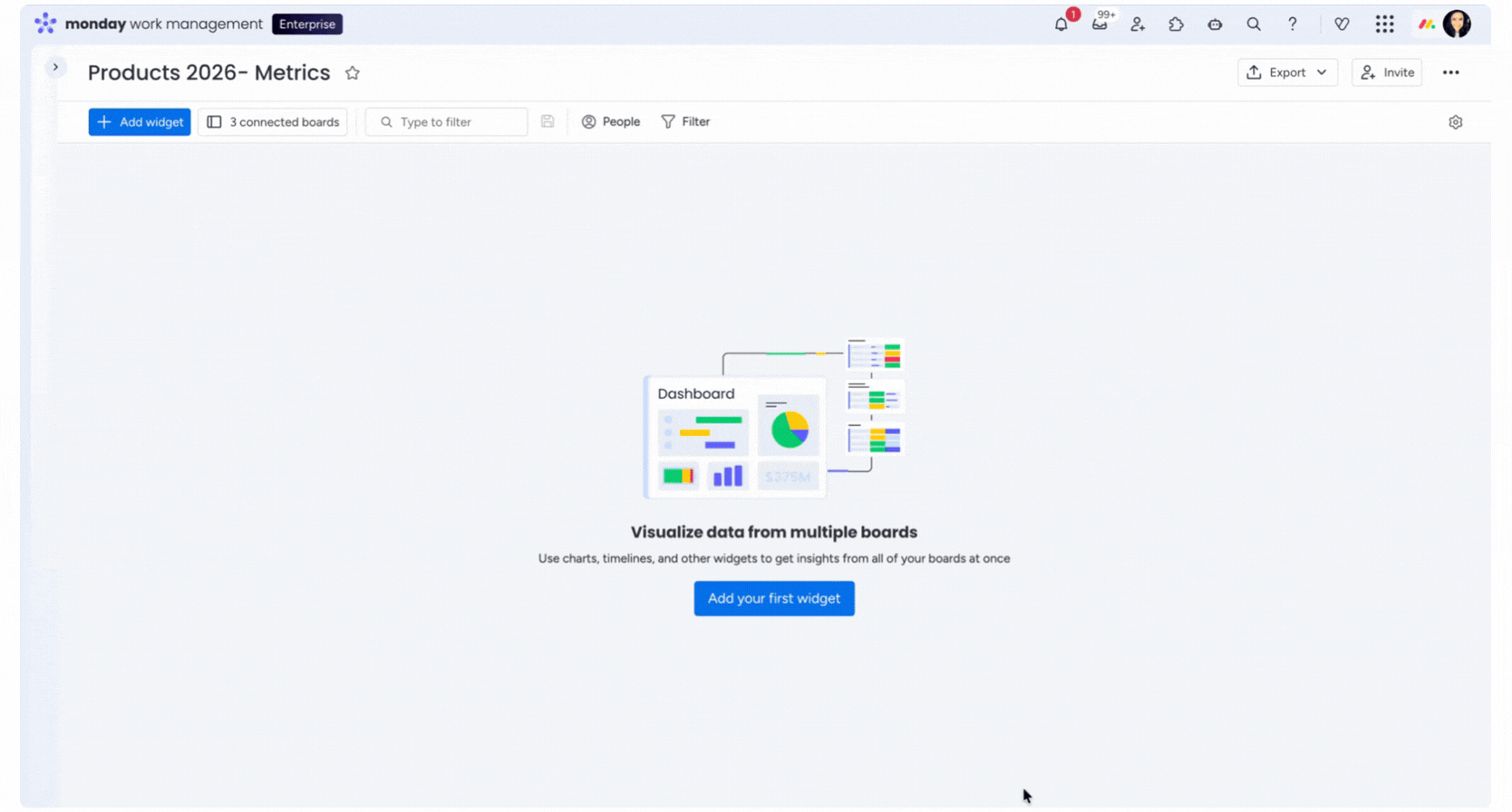Viewport: 1512px width, 812px height.
Task: Open the Export dropdown
Action: pos(1287,72)
